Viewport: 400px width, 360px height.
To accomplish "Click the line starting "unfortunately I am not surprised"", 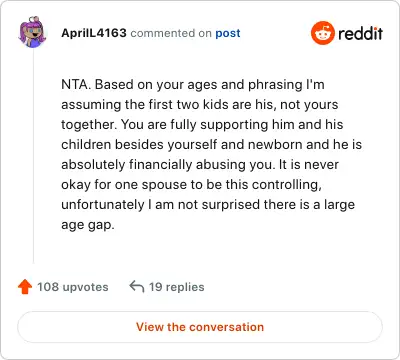I will 208,205.
